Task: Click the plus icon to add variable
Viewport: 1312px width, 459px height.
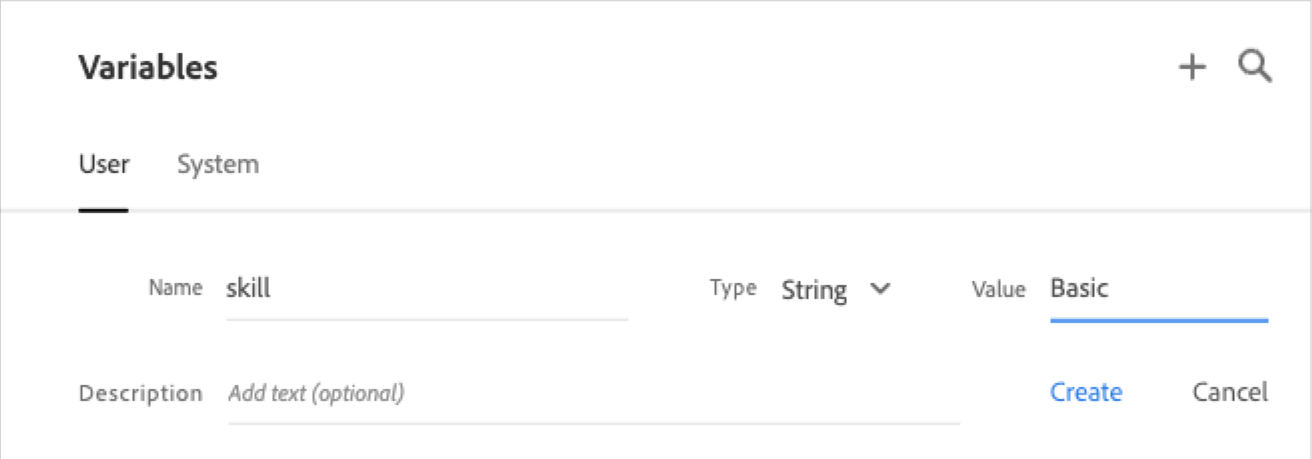Action: coord(1192,67)
